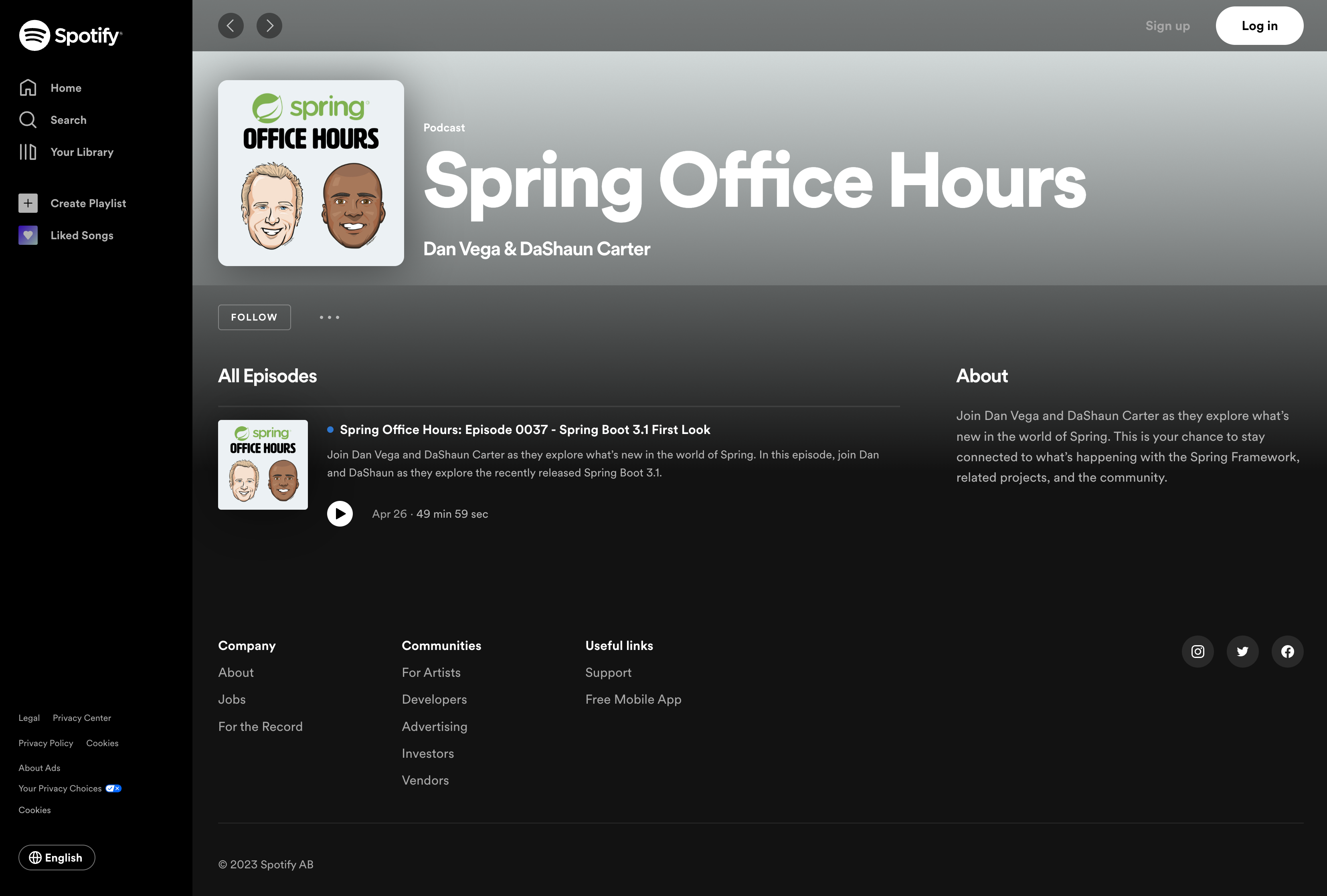The image size is (1327, 896).
Task: Open Your Library
Action: click(x=82, y=152)
